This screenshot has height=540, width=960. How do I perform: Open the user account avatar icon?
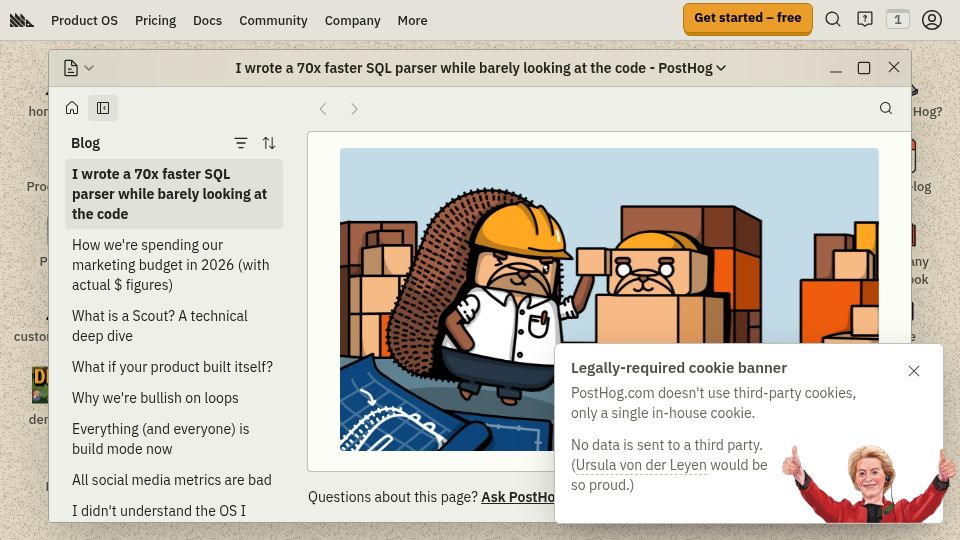tap(932, 20)
